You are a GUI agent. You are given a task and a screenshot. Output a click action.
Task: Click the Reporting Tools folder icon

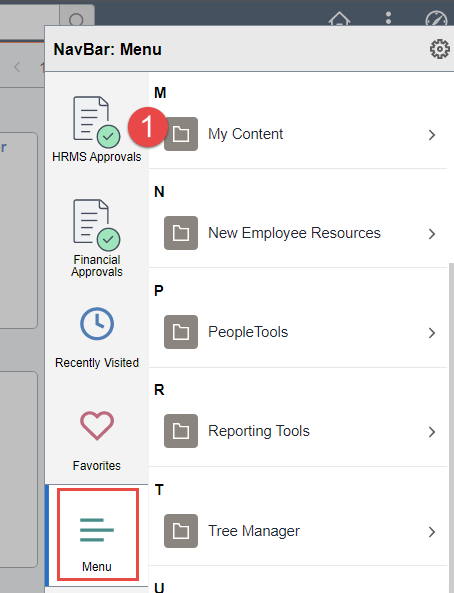pos(181,431)
